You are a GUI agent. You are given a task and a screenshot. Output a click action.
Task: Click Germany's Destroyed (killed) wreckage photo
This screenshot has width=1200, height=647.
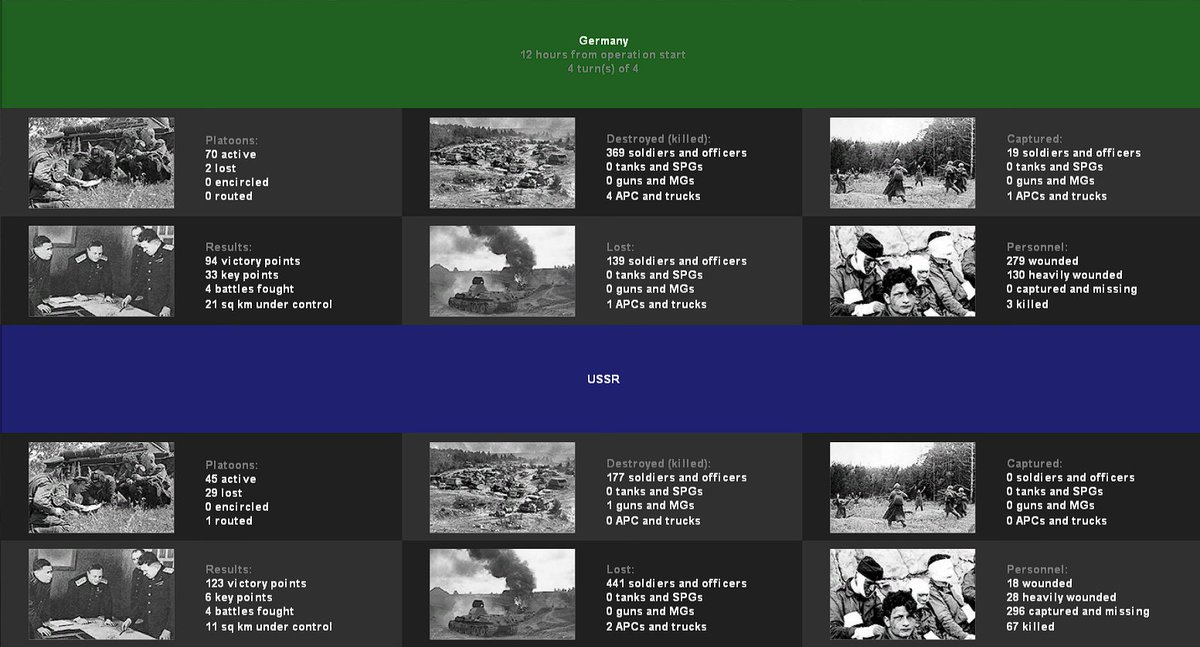tap(502, 163)
